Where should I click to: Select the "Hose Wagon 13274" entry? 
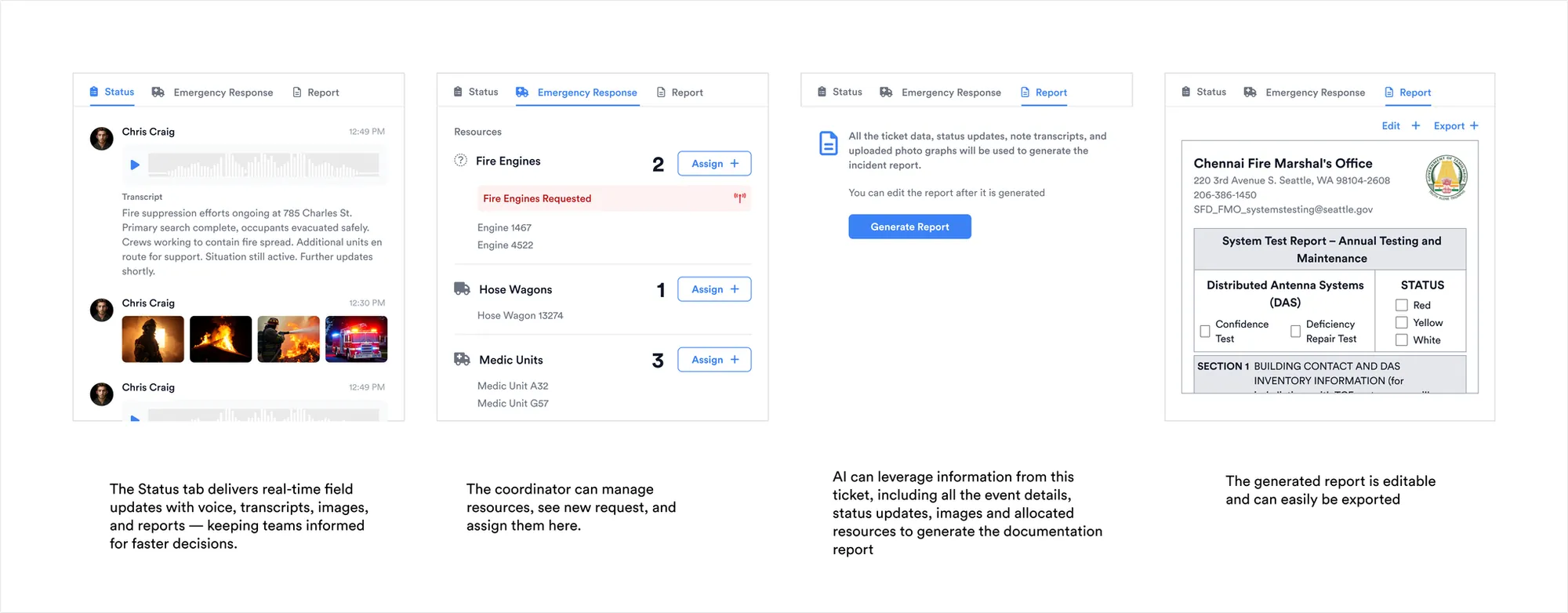pyautogui.click(x=520, y=315)
